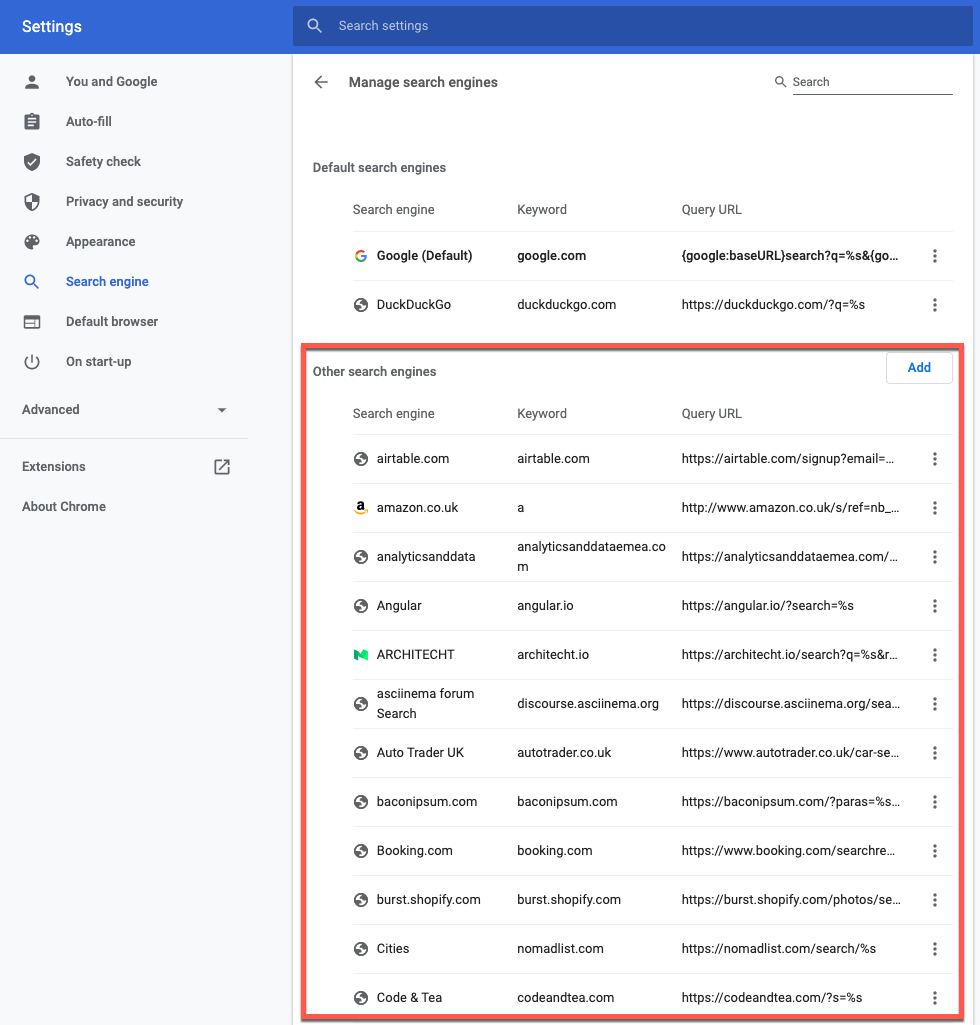Screen dimensions: 980x1025
Task: Open the kebab menu for Google (Default)
Action: 935,256
